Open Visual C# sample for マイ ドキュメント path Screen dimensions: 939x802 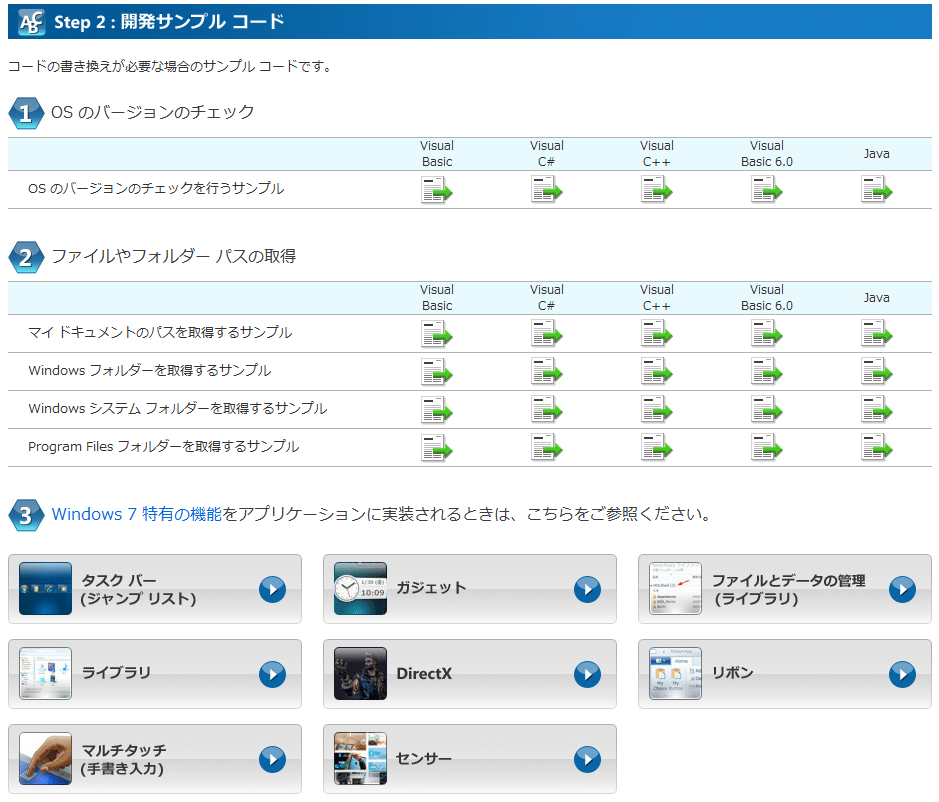pyautogui.click(x=546, y=333)
